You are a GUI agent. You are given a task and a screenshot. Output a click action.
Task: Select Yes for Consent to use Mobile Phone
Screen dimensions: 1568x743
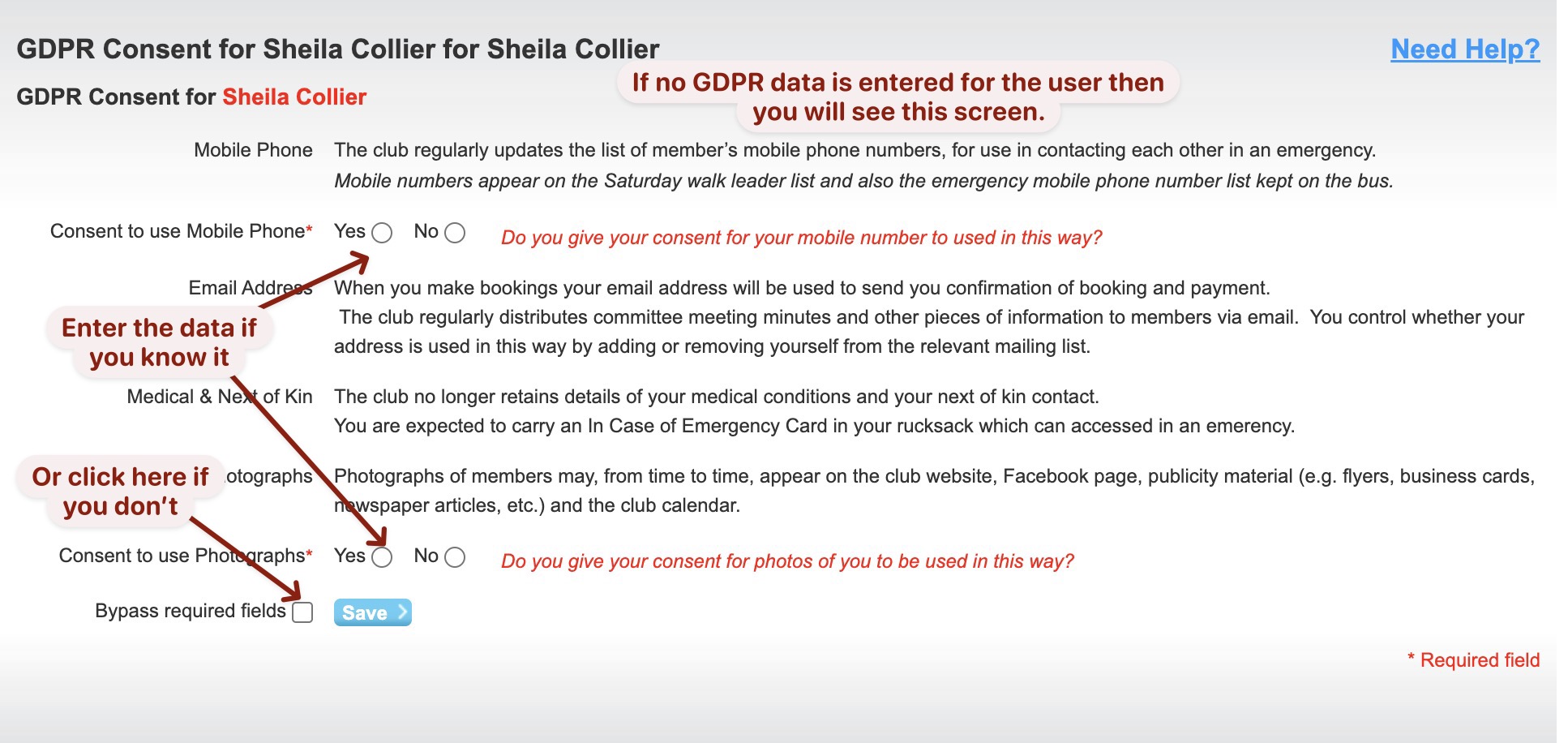point(380,232)
